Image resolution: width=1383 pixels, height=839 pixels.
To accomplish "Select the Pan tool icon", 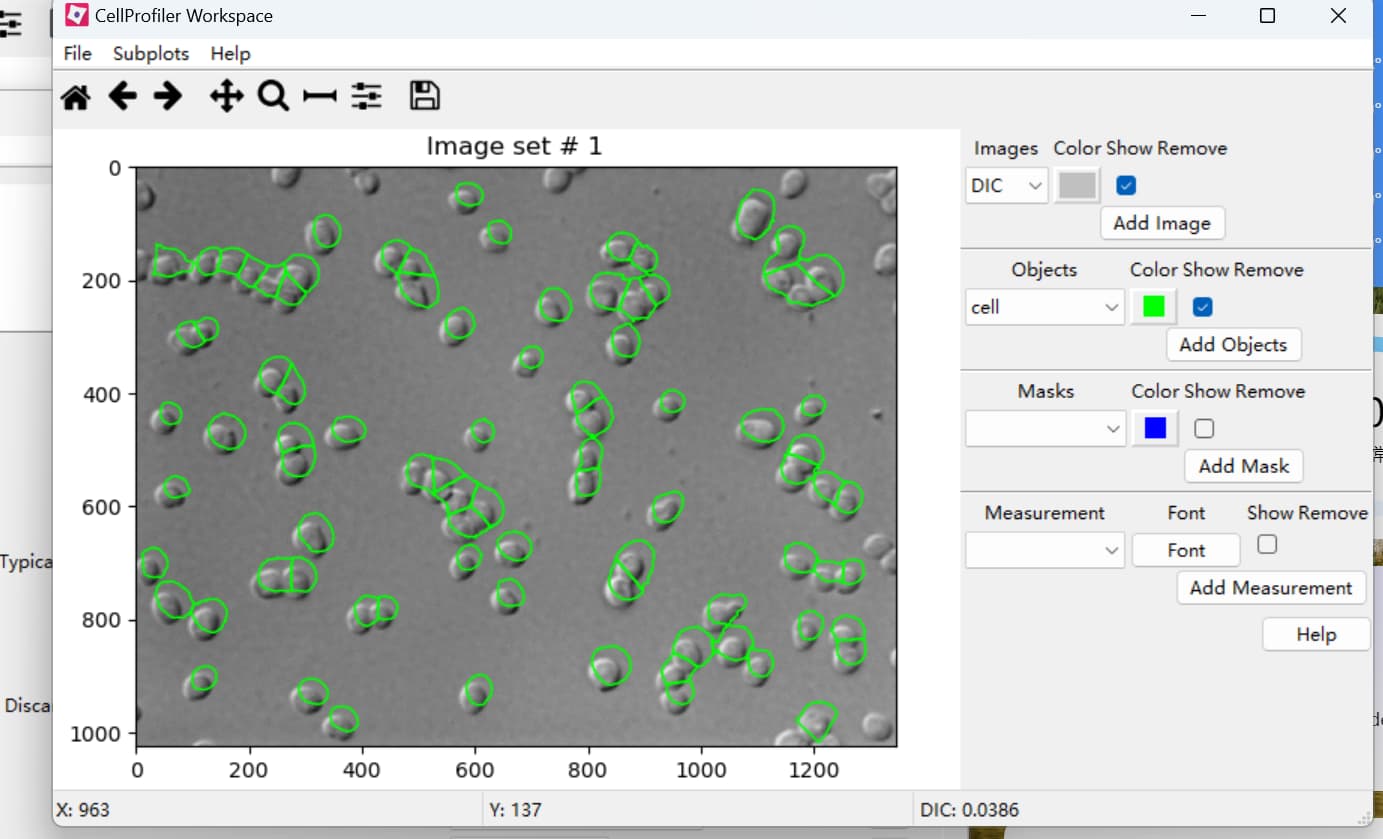I will click(225, 95).
